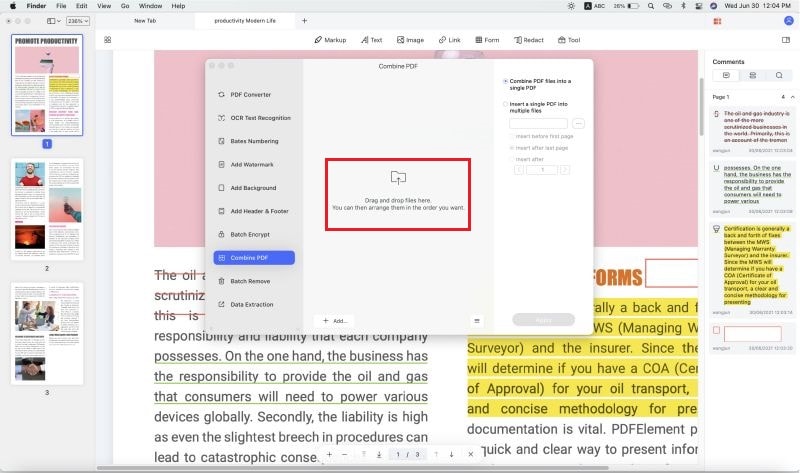Jump to first page icon
Screen dimensions: 800x473
pos(364,454)
